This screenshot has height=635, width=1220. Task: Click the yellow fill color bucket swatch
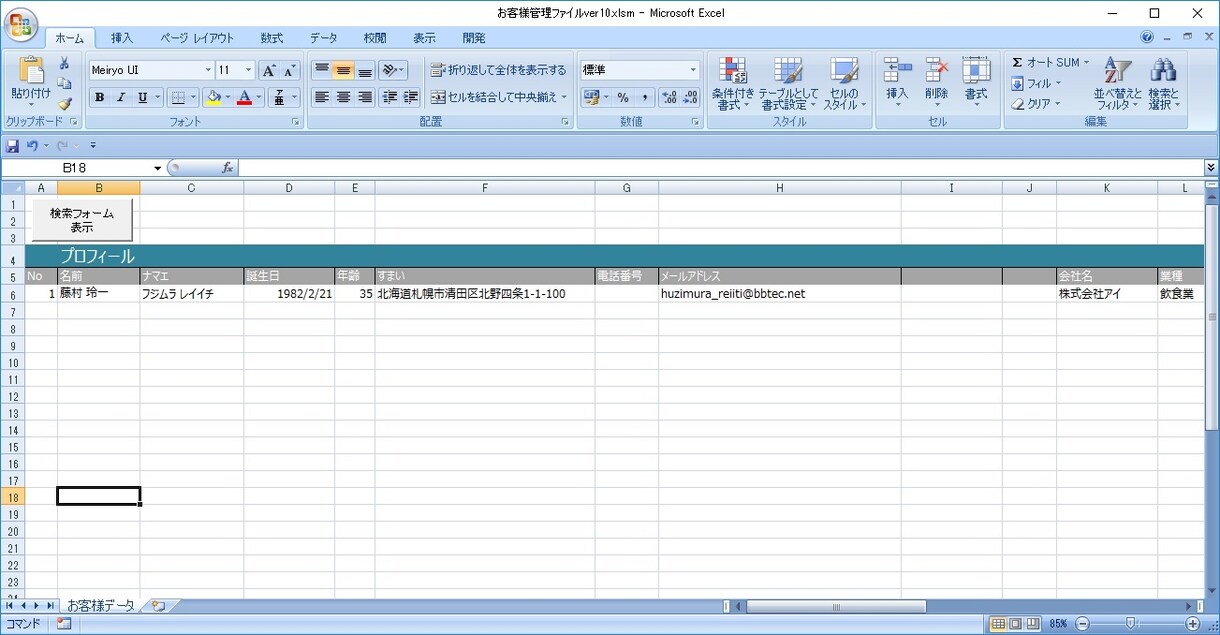tap(213, 97)
